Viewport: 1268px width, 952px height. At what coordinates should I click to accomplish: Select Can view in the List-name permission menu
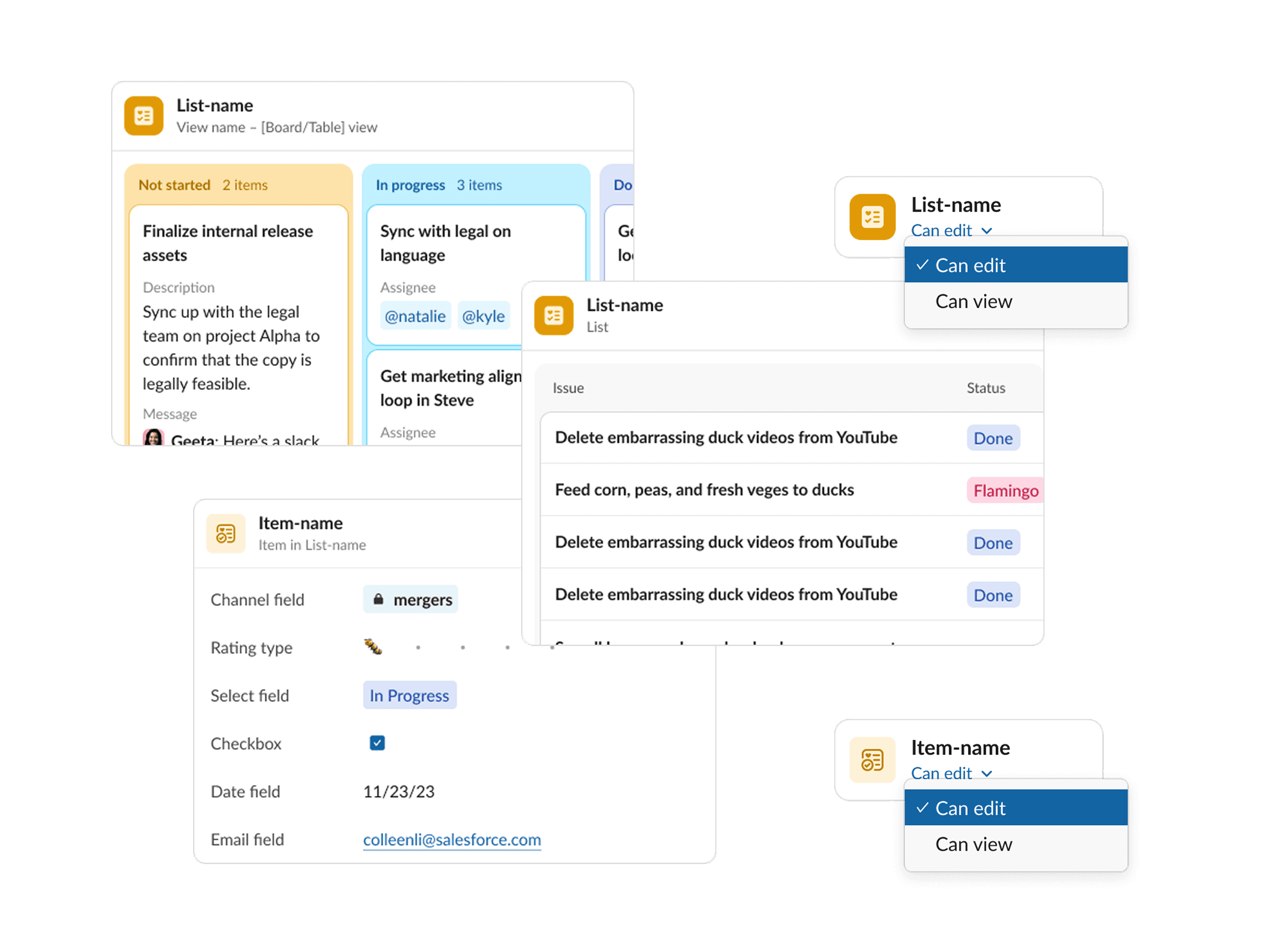coord(973,302)
